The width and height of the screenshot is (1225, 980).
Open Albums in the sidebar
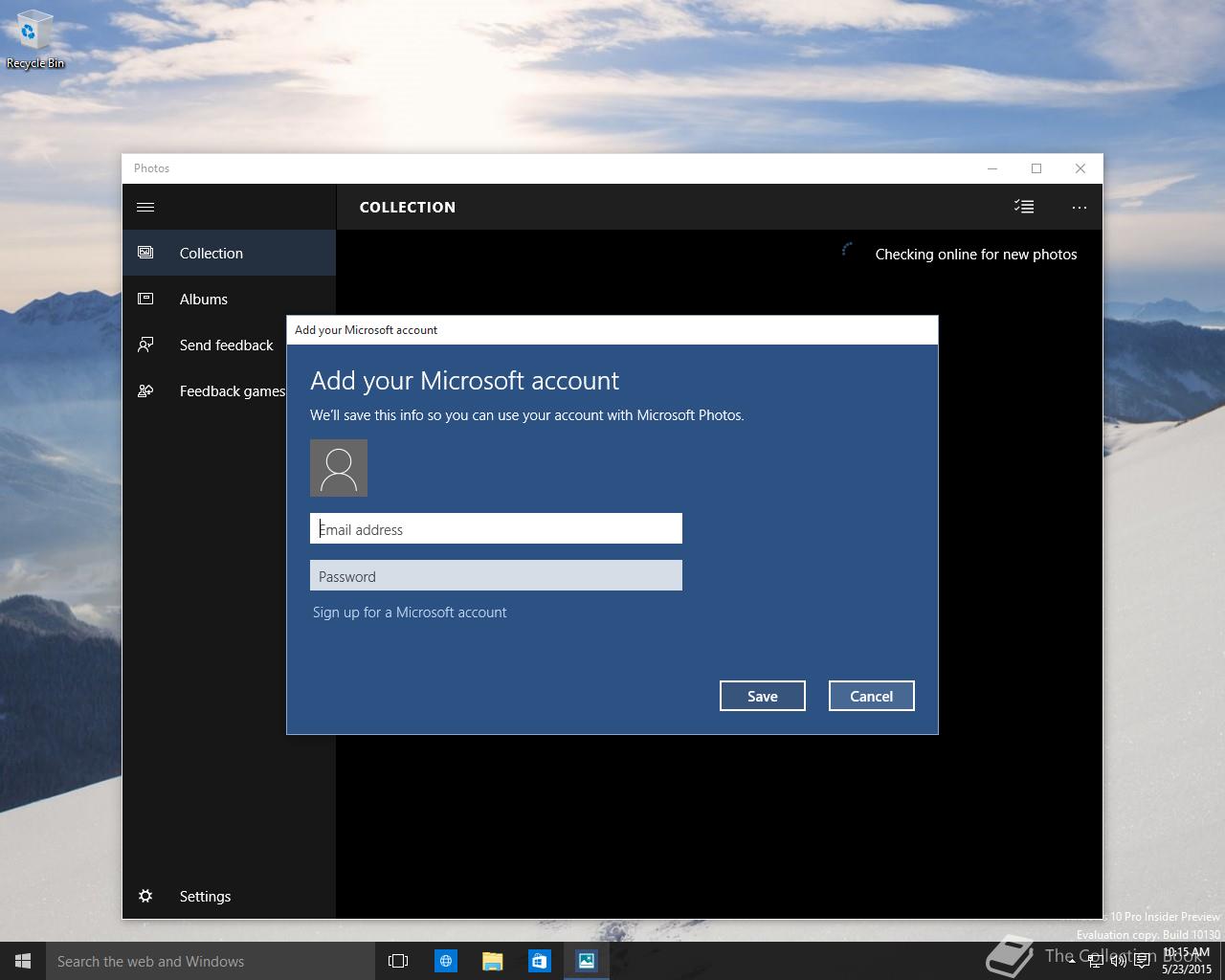pos(229,299)
